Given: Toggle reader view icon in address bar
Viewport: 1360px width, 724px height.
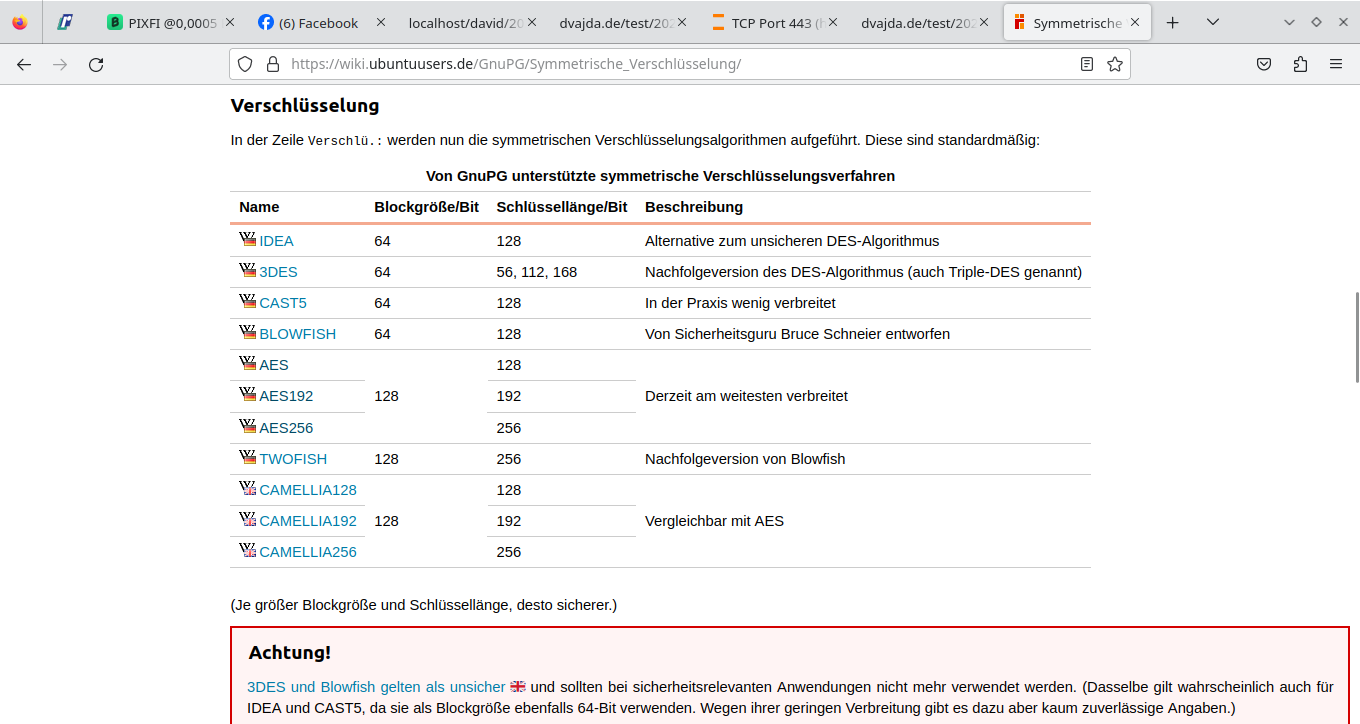Looking at the screenshot, I should [1087, 64].
